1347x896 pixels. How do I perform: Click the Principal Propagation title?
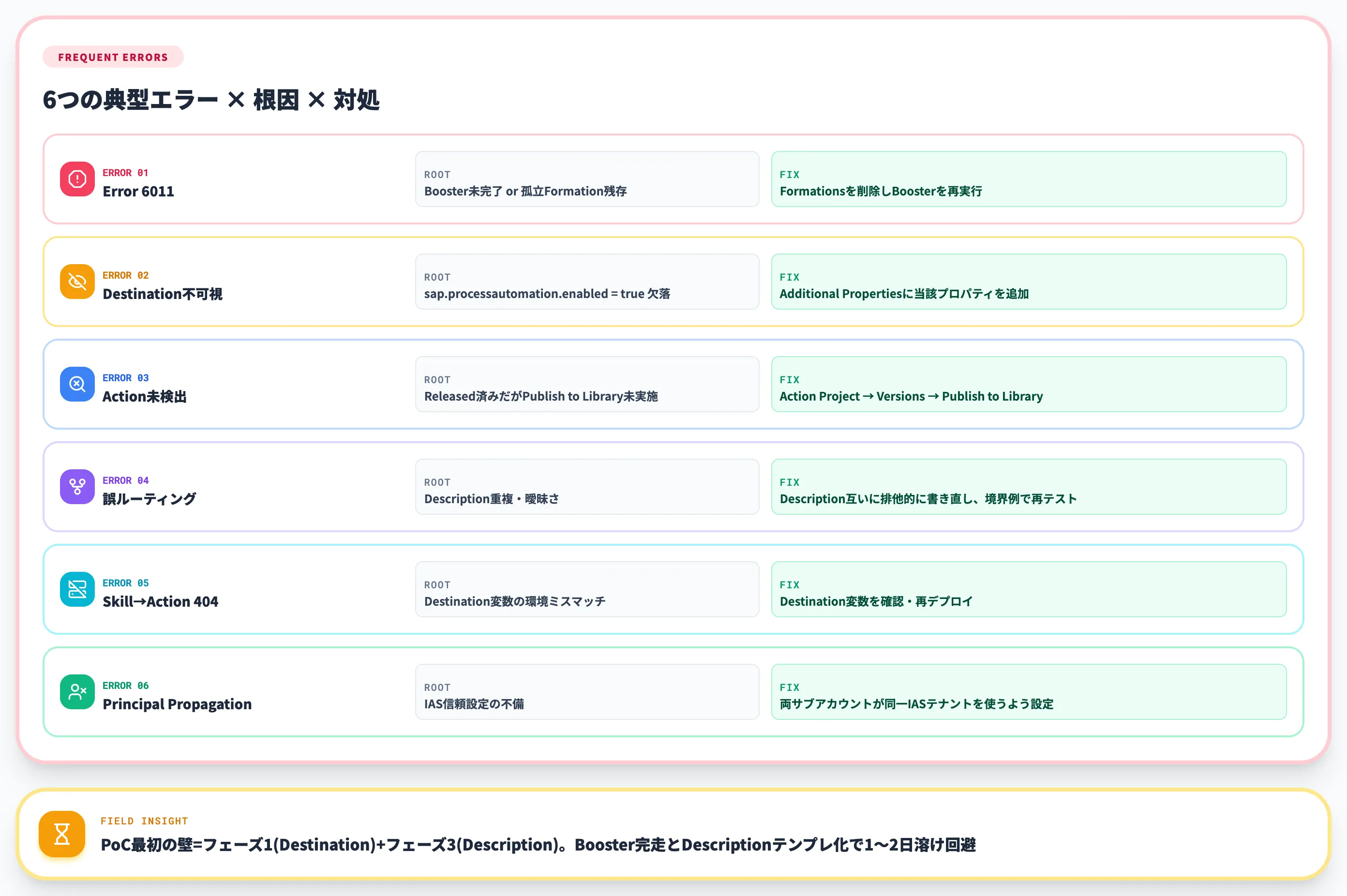[177, 704]
